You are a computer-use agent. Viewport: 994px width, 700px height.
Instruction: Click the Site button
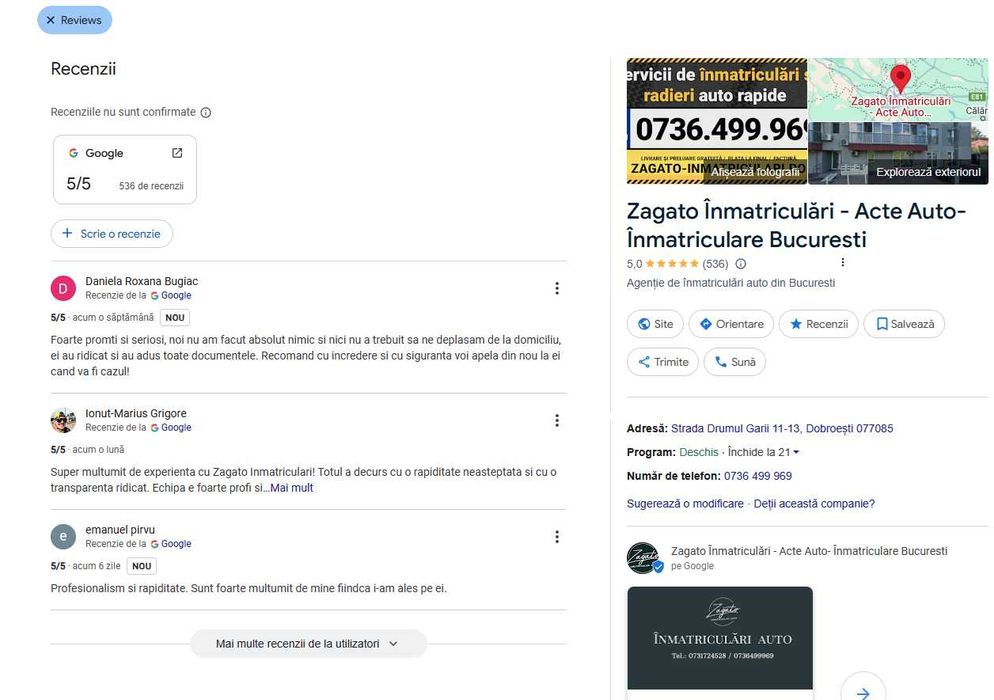[x=655, y=324]
